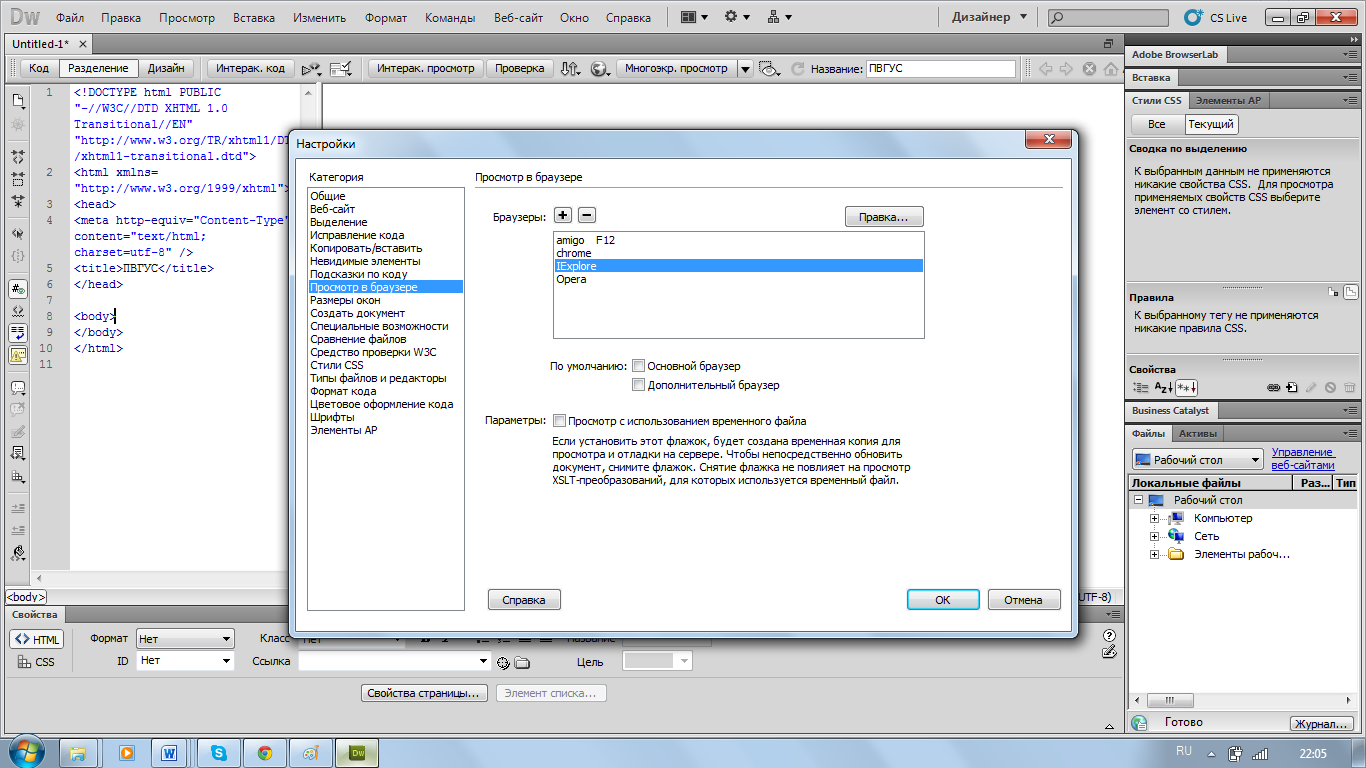Switch the CSS panel to Текущий mode

(1211, 124)
